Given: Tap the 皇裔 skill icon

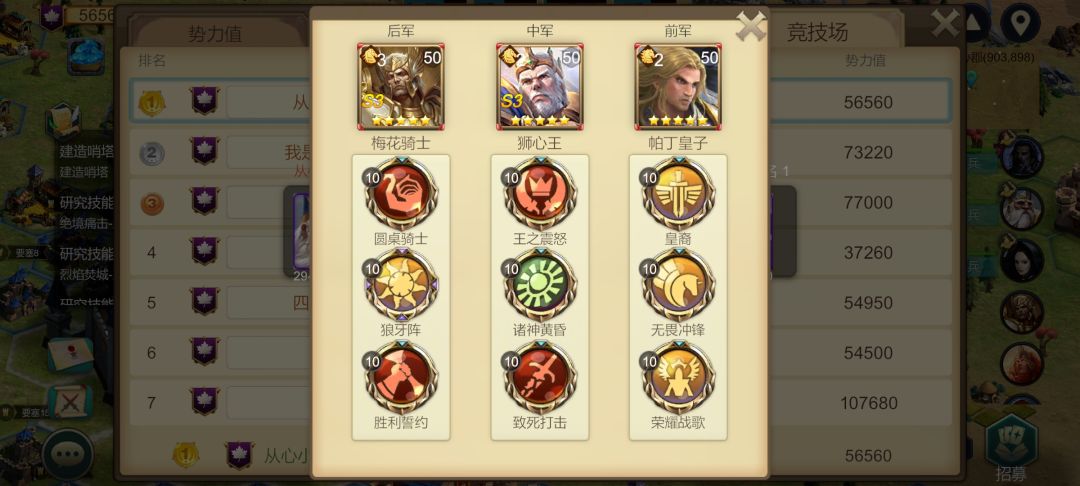Looking at the screenshot, I should tap(678, 194).
